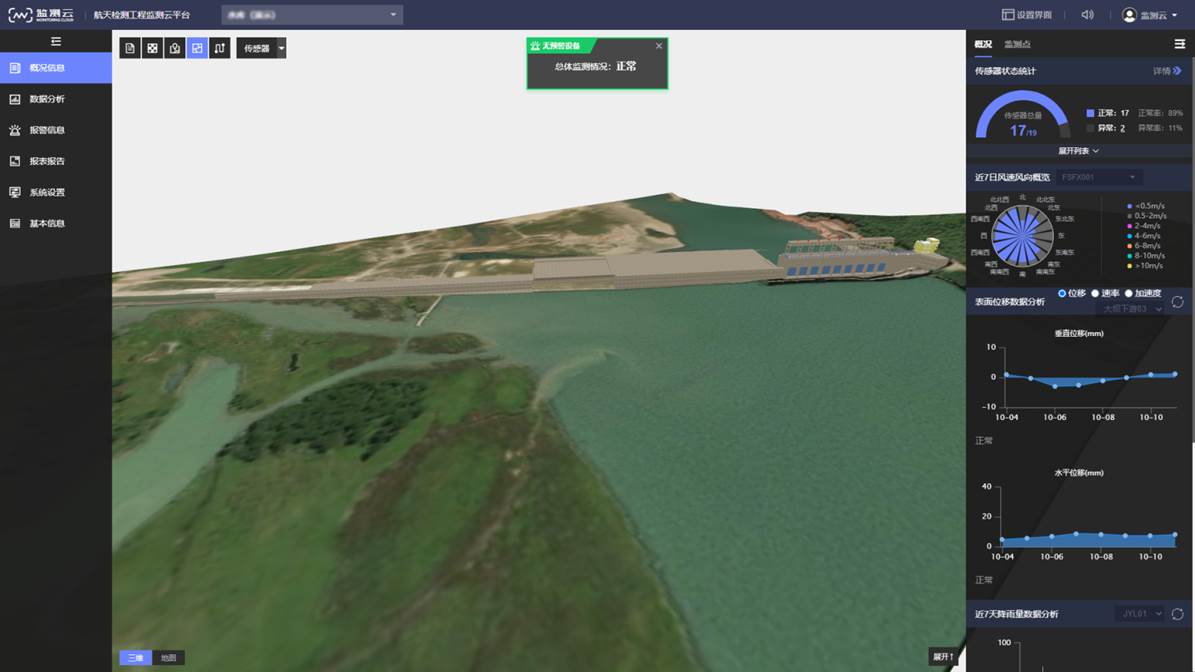Click the document icon in map toolbar
This screenshot has width=1195, height=672.
click(x=130, y=48)
